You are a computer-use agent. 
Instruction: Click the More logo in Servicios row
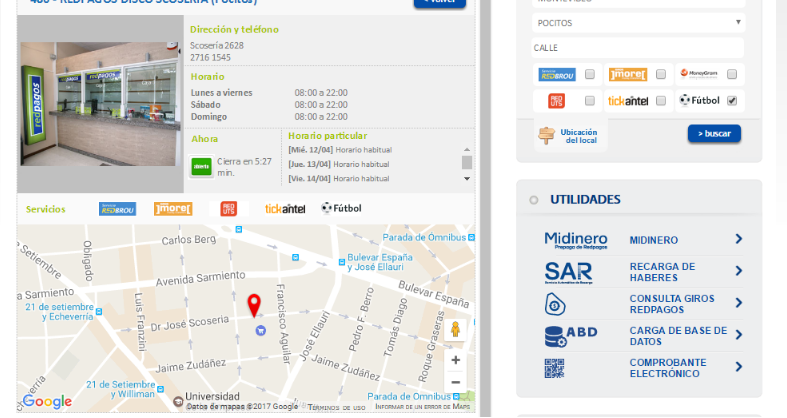(173, 209)
